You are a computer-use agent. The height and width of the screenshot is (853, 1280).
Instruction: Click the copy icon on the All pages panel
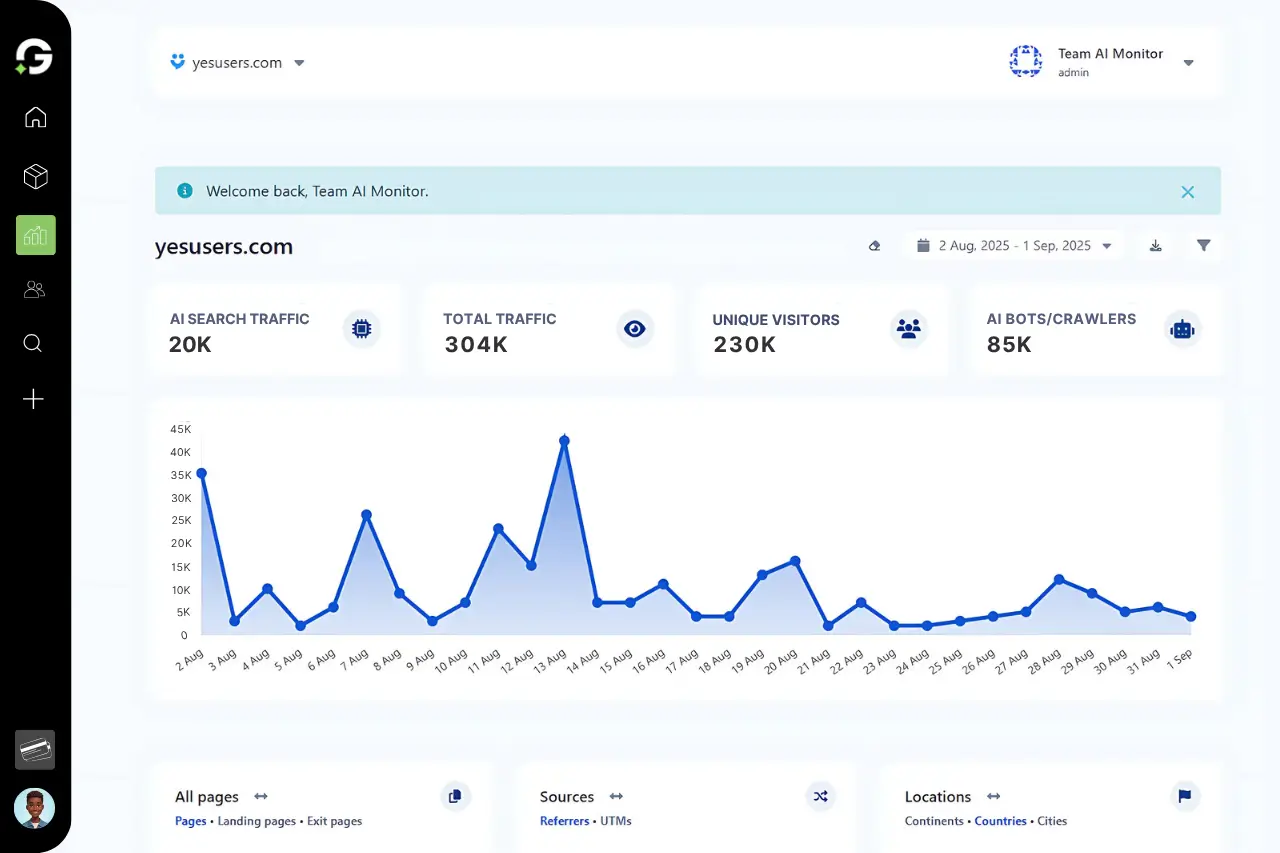455,796
